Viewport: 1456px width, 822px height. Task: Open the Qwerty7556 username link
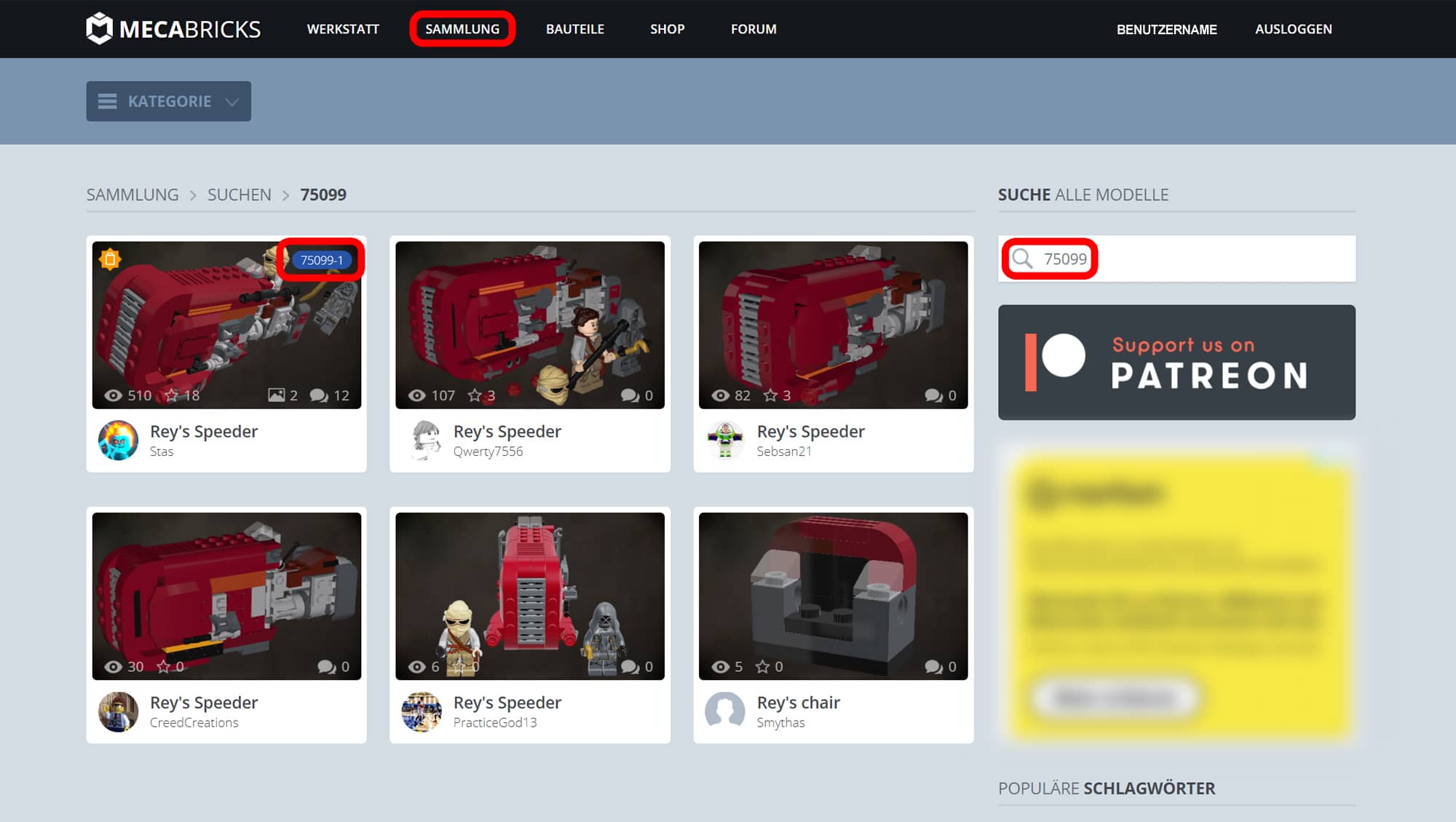tap(488, 451)
